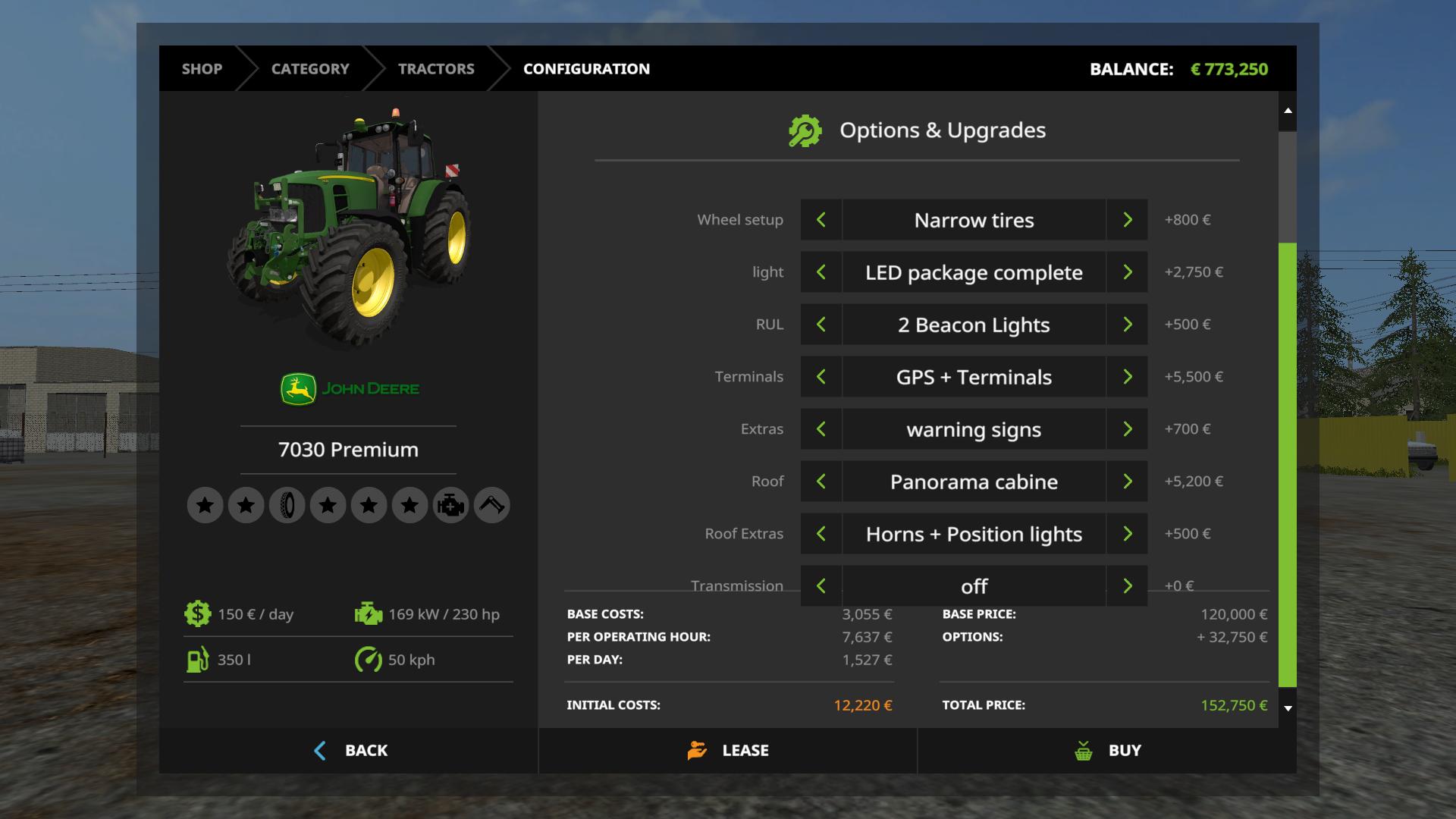The height and width of the screenshot is (819, 1456).
Task: Select next Wheel setup option
Action: [x=1127, y=220]
